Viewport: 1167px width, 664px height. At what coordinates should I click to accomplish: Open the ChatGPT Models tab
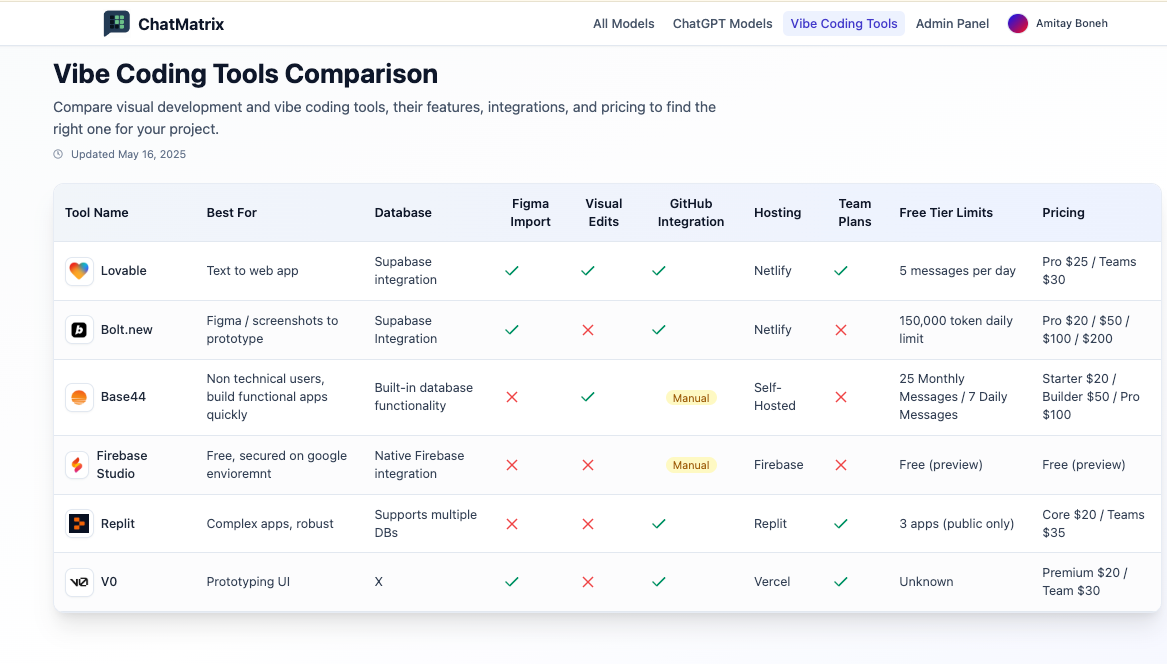[x=723, y=24]
